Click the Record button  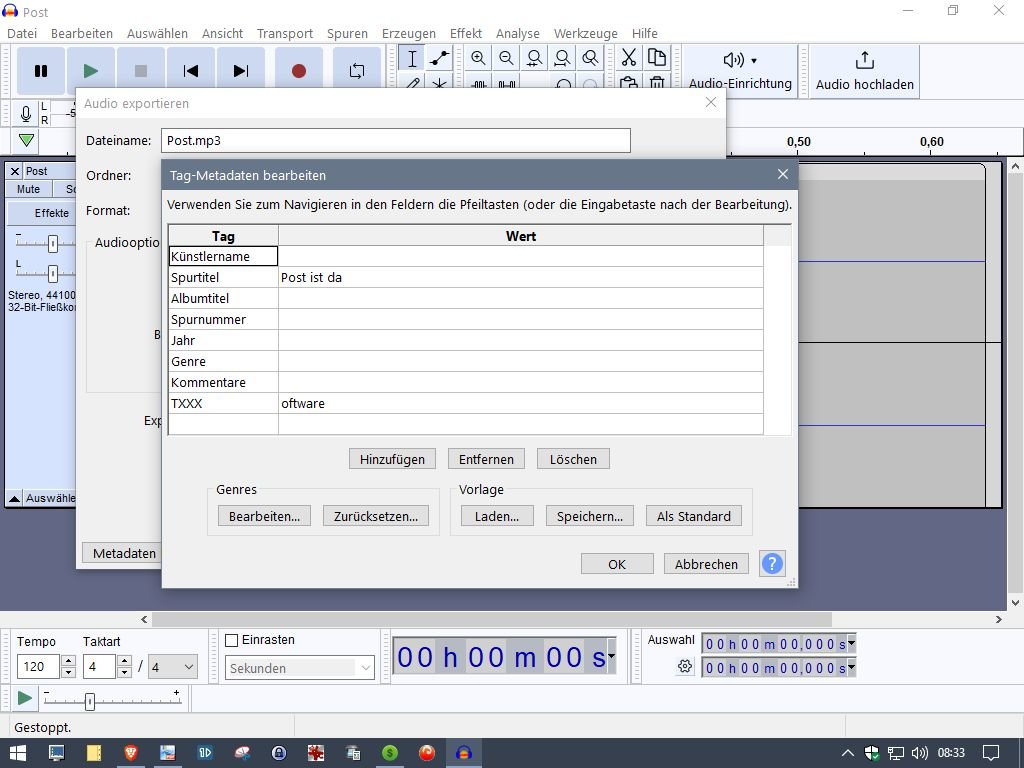coord(298,71)
